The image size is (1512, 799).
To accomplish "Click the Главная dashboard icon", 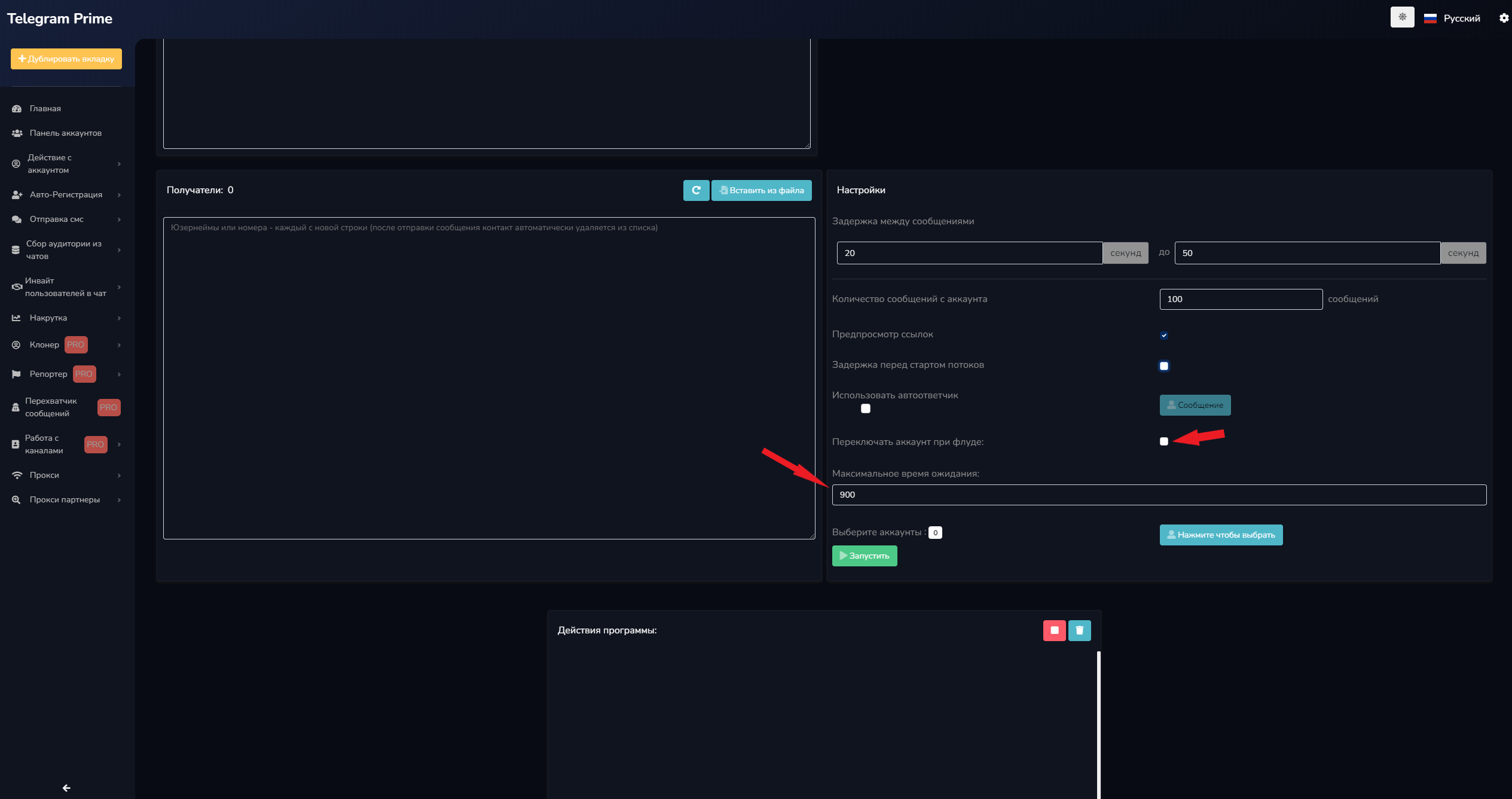I will point(17,109).
